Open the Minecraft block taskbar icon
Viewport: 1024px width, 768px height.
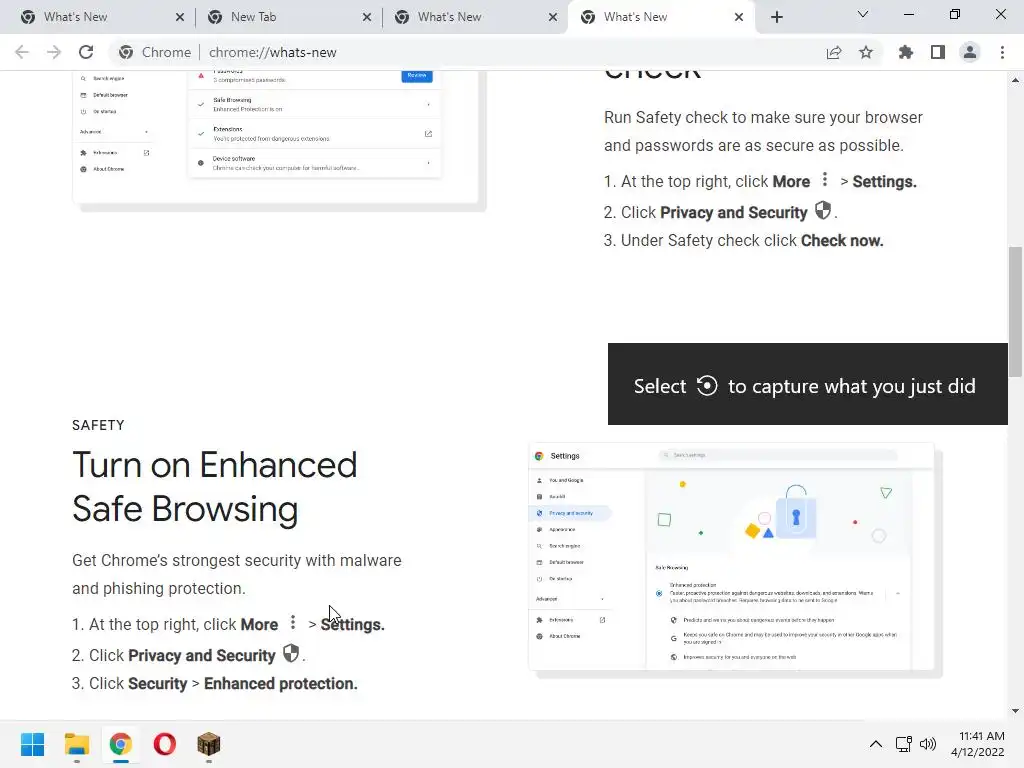[x=208, y=744]
